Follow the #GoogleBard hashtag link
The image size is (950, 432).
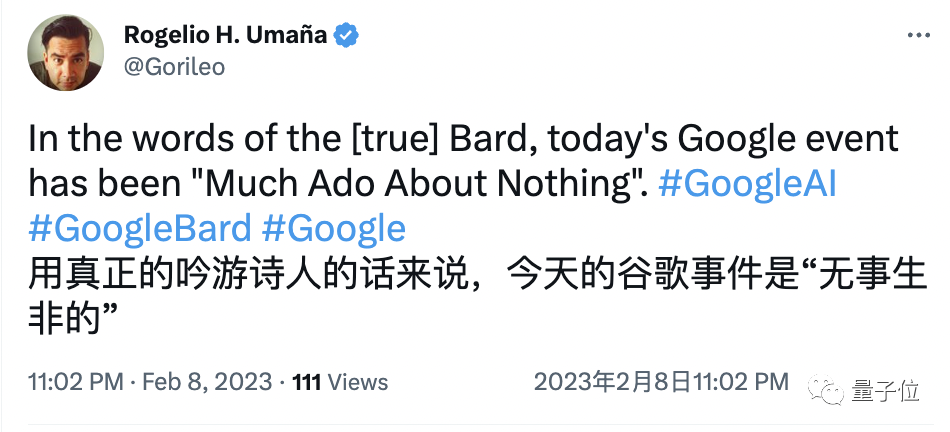tap(139, 228)
